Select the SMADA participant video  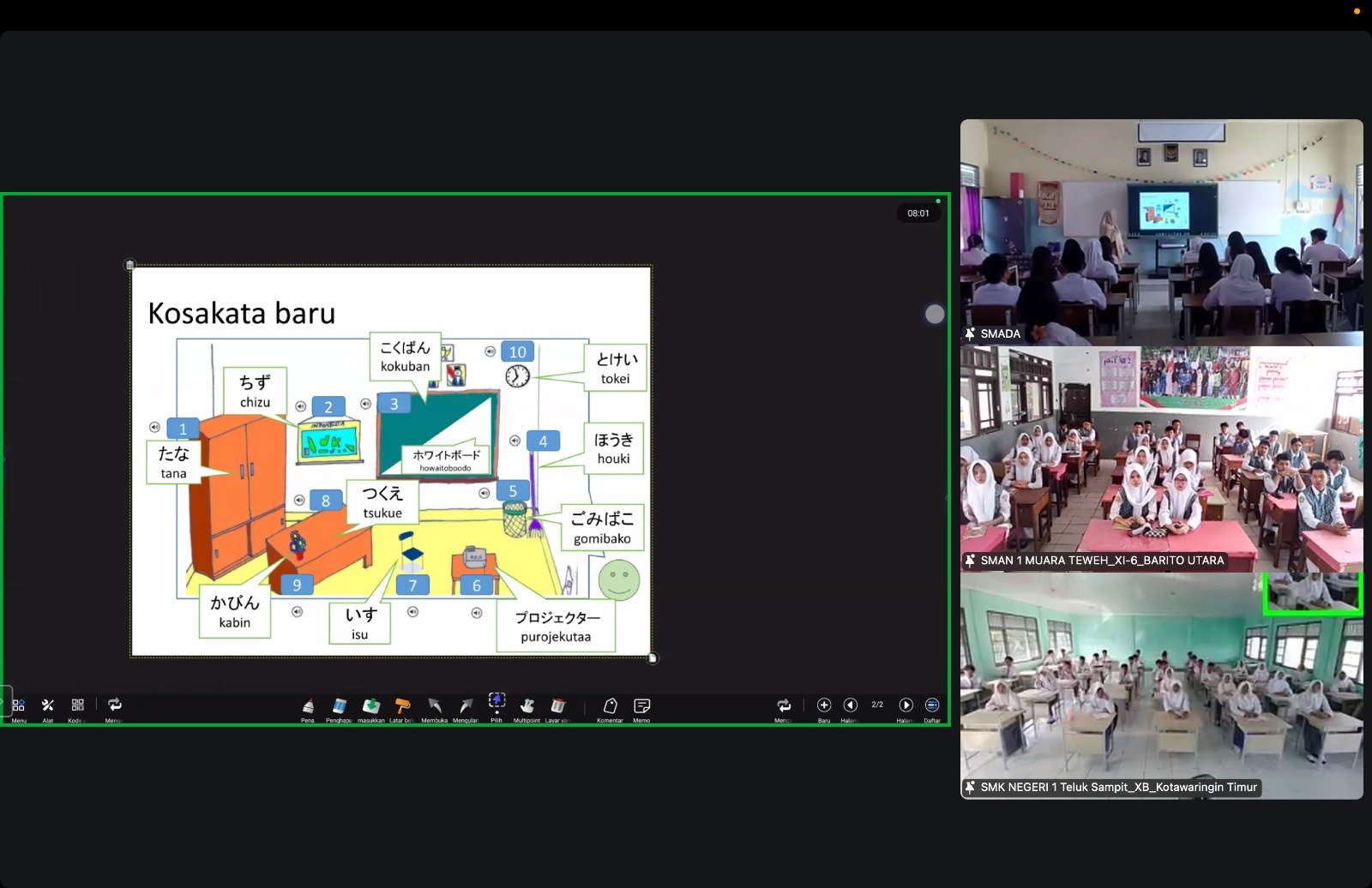1161,231
